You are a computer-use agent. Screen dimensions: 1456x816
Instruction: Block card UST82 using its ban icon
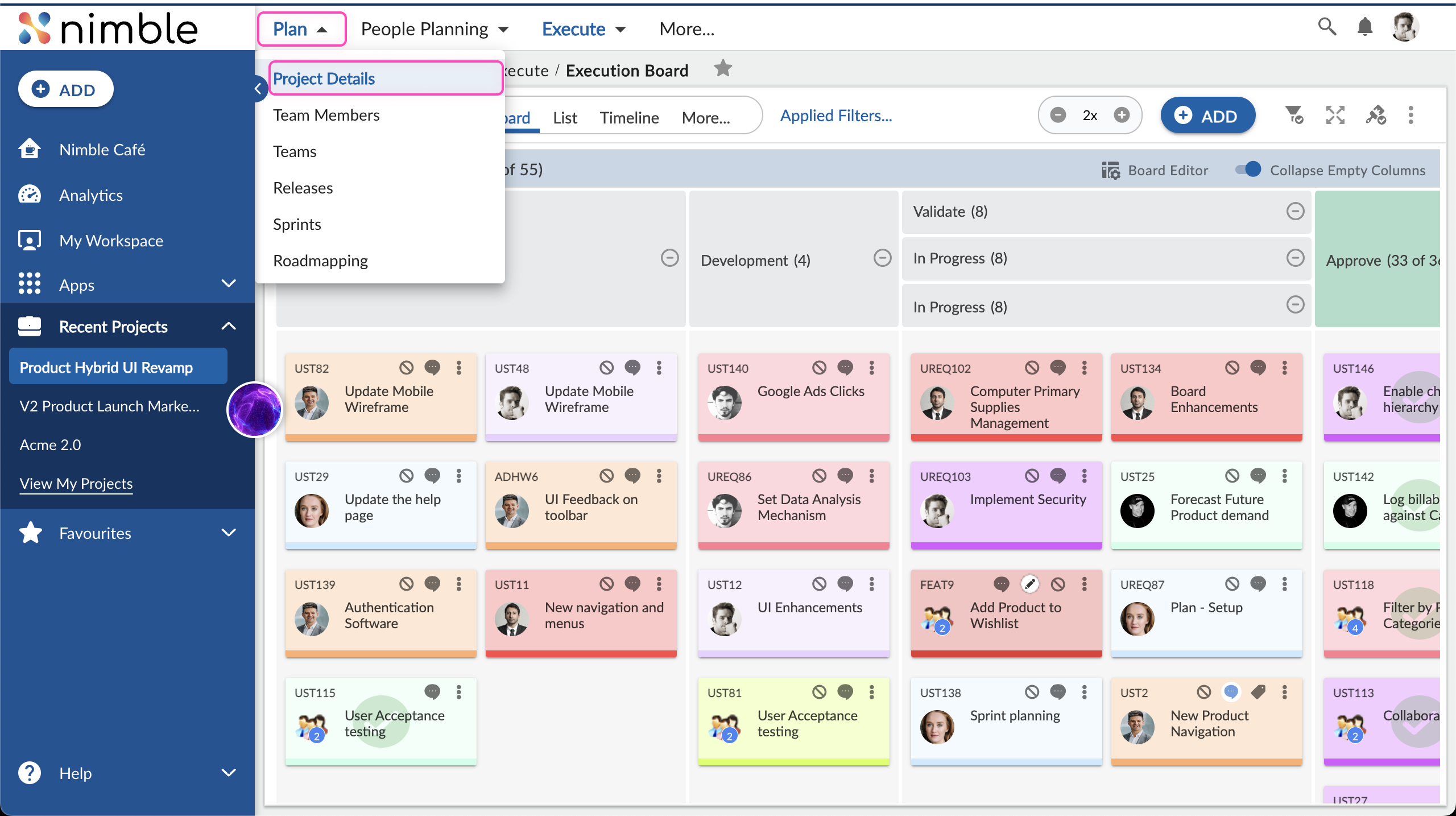(406, 368)
